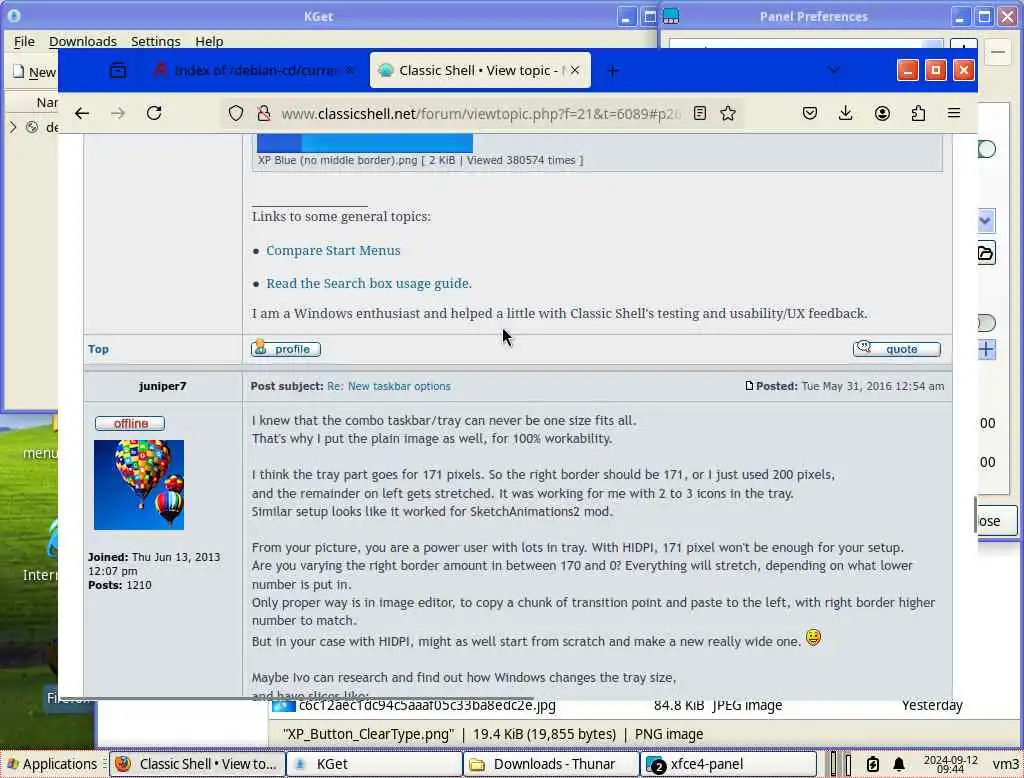The width and height of the screenshot is (1024, 778).
Task: Click the panel clock 2024-09-12
Action: tap(950, 764)
